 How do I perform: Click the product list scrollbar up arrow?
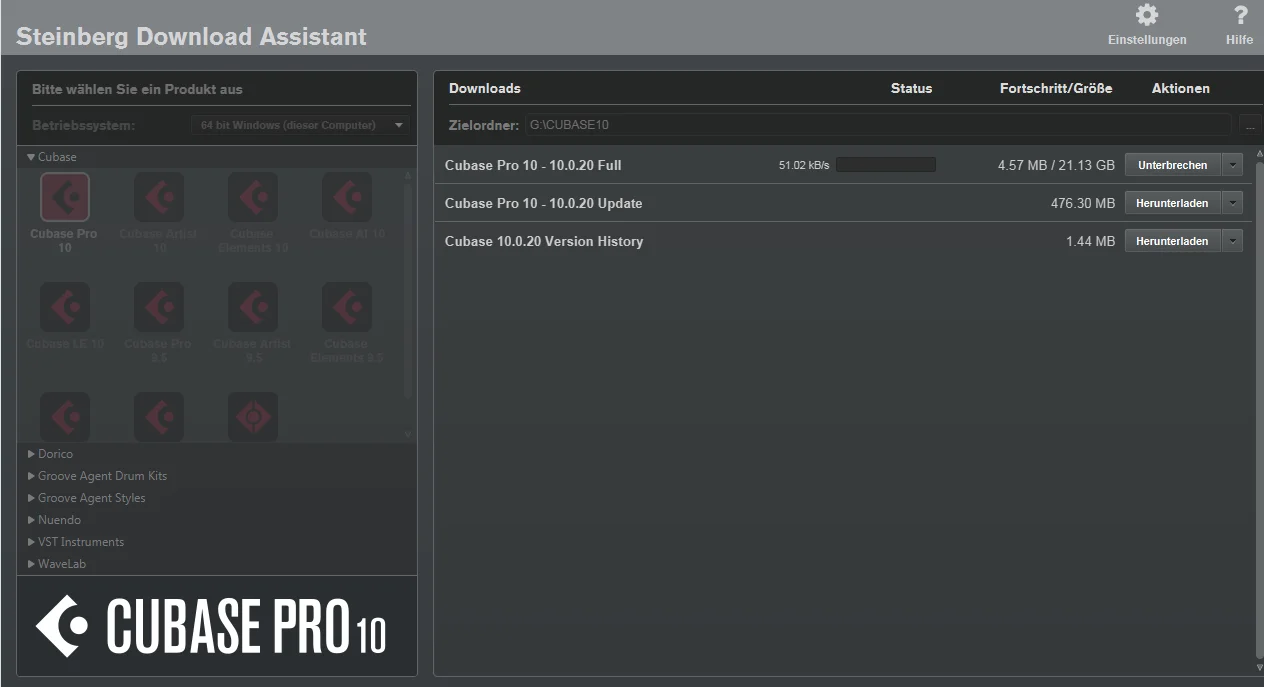pos(407,175)
